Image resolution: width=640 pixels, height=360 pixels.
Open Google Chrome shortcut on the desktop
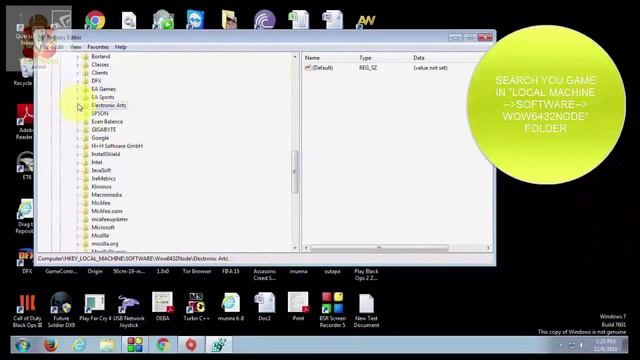(95, 20)
